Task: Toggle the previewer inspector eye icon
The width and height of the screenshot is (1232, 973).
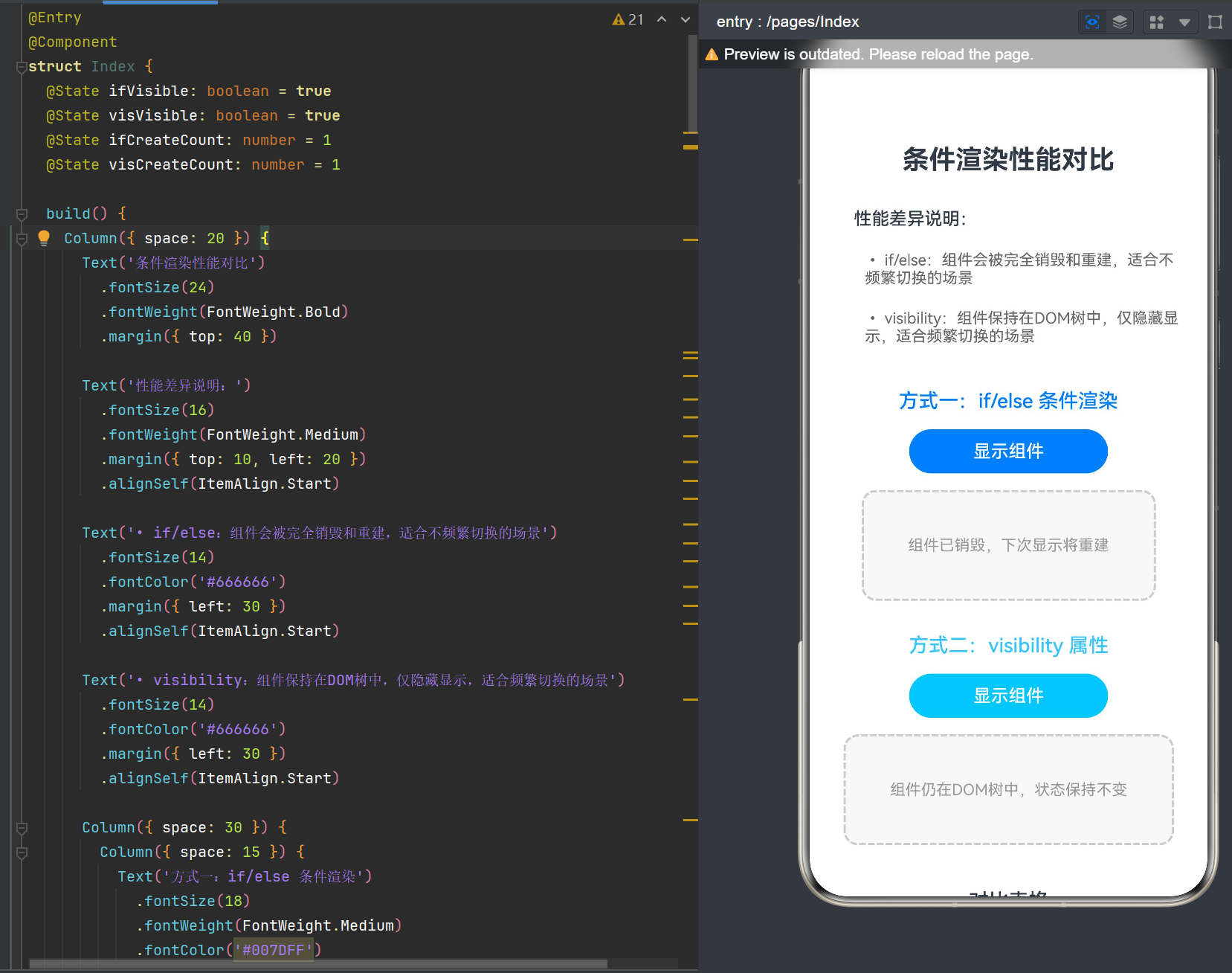Action: 1092,22
